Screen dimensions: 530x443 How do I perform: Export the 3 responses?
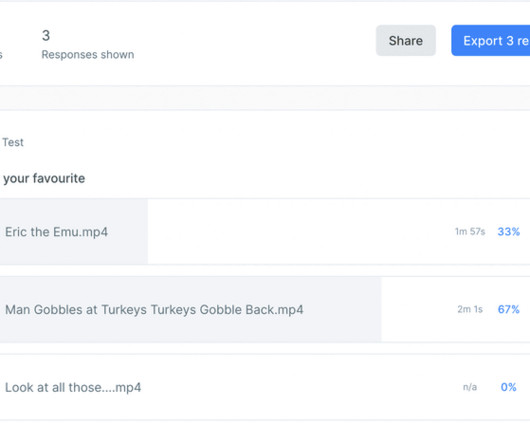click(x=491, y=41)
